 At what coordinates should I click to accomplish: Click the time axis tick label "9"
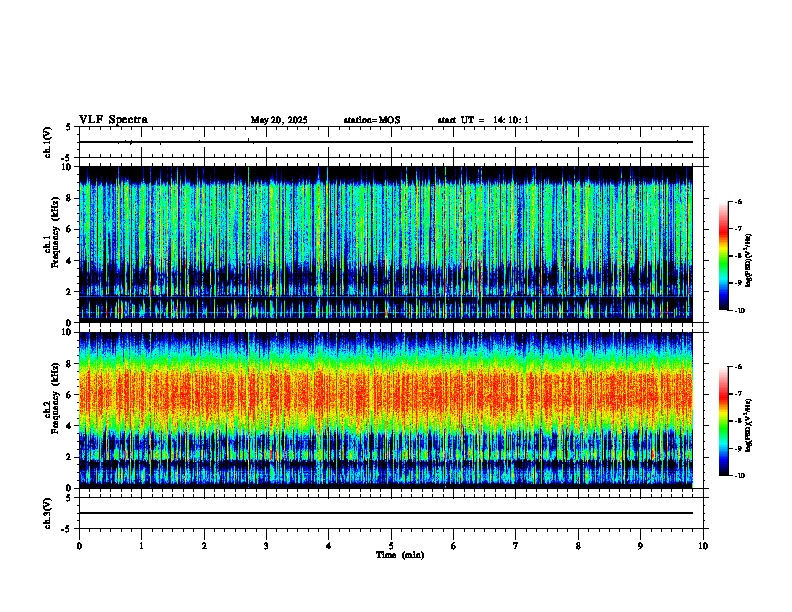pos(640,546)
